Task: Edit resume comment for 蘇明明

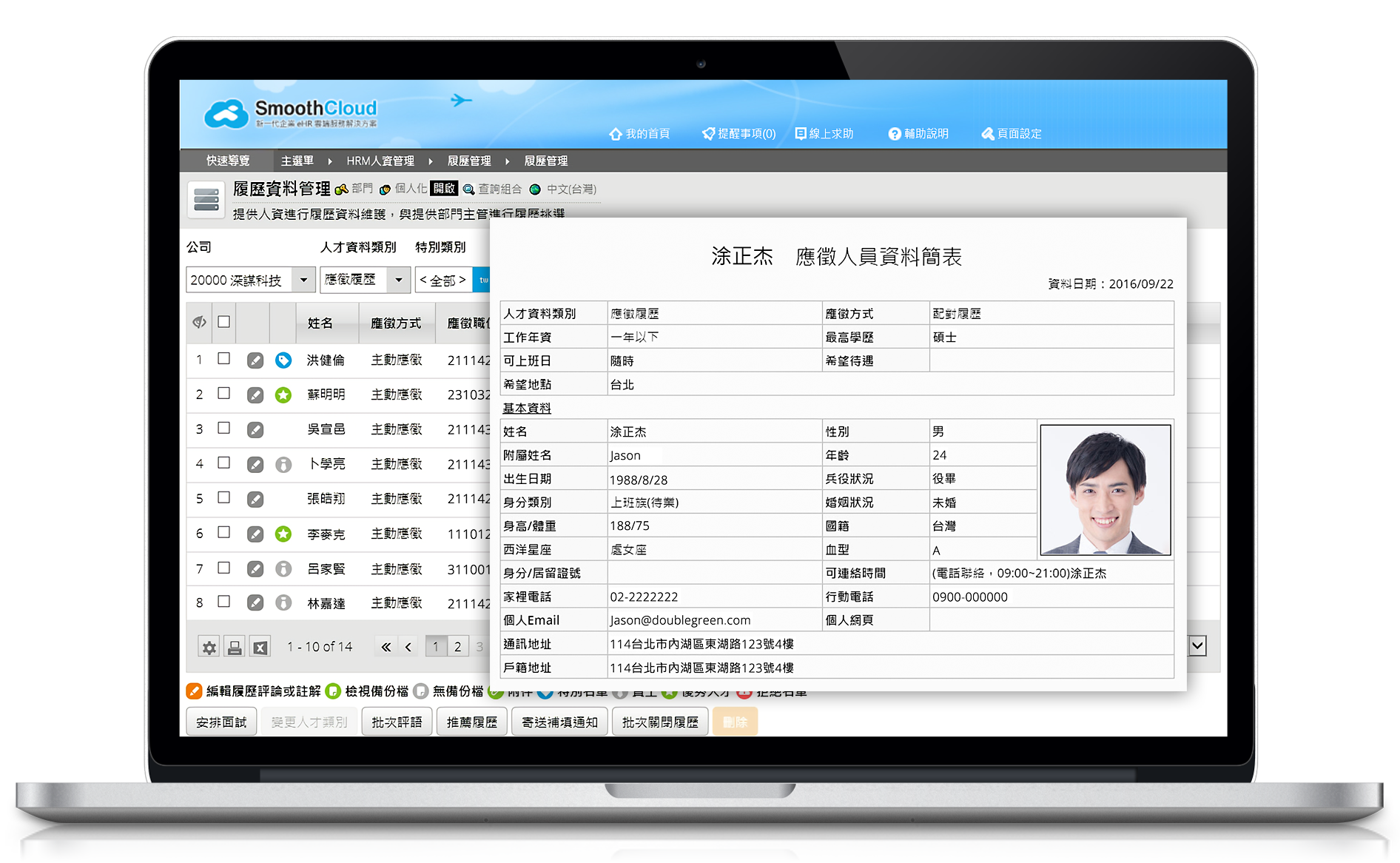Action: [255, 395]
